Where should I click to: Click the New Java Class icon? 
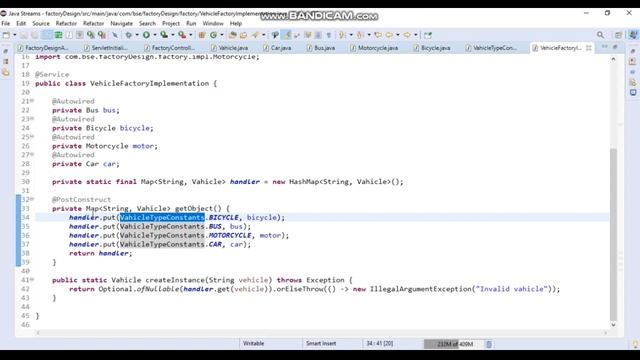click(213, 35)
